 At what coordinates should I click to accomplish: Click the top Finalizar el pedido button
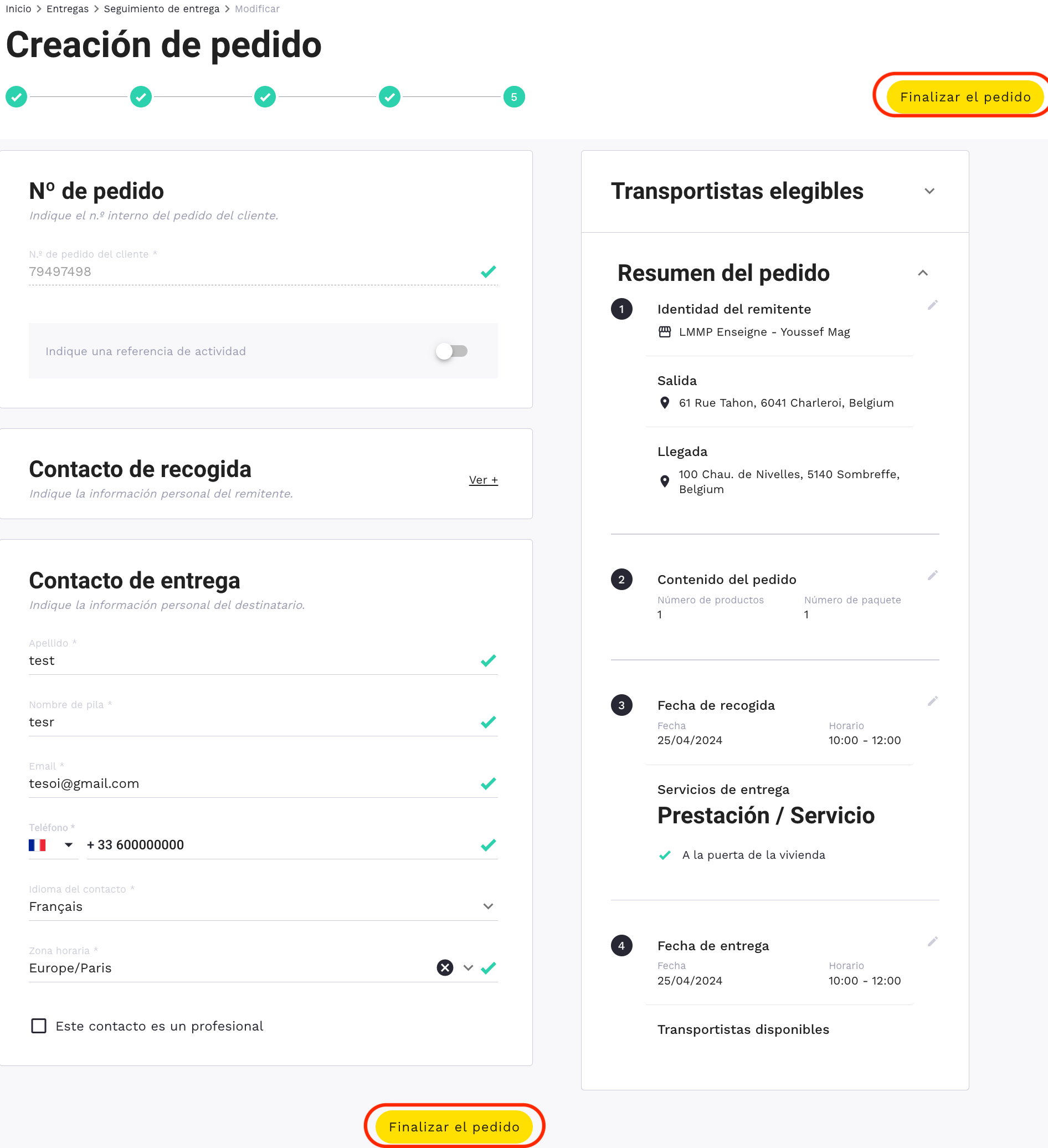pos(965,98)
